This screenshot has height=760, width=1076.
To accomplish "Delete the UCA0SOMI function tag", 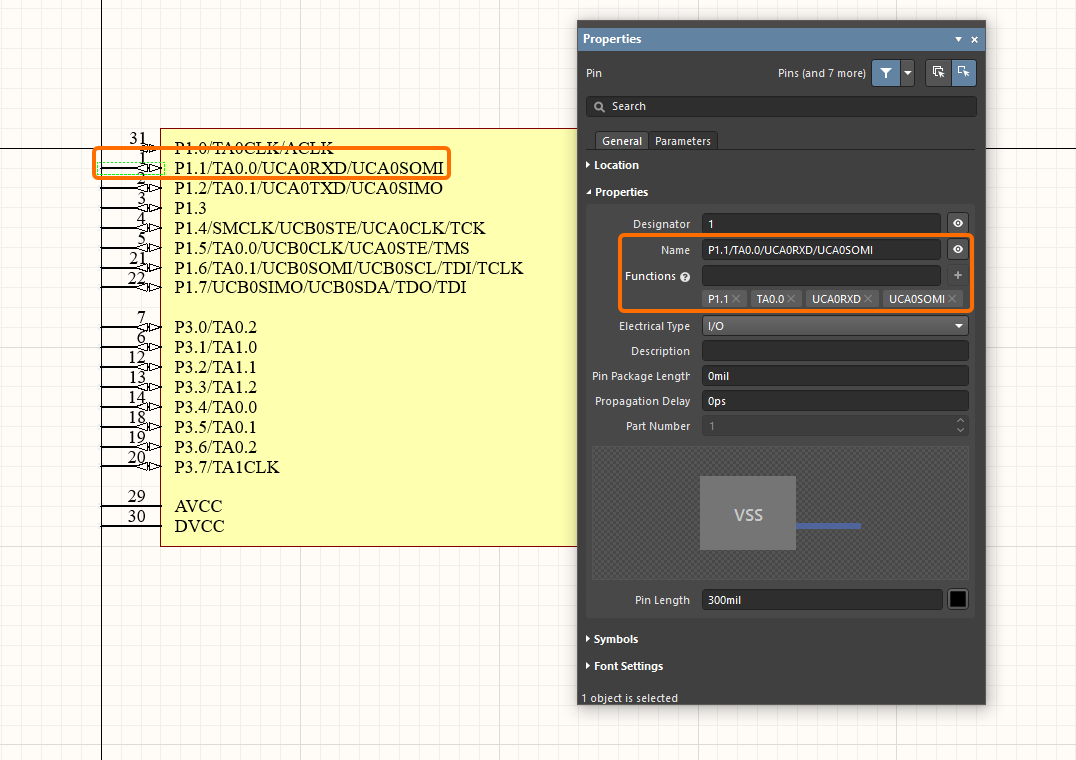I will (x=952, y=299).
